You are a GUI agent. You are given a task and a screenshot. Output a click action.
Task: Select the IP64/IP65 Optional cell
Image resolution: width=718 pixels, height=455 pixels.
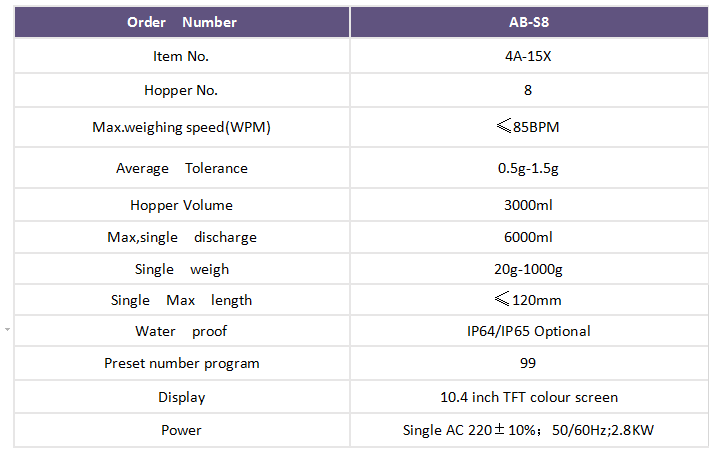tap(529, 331)
